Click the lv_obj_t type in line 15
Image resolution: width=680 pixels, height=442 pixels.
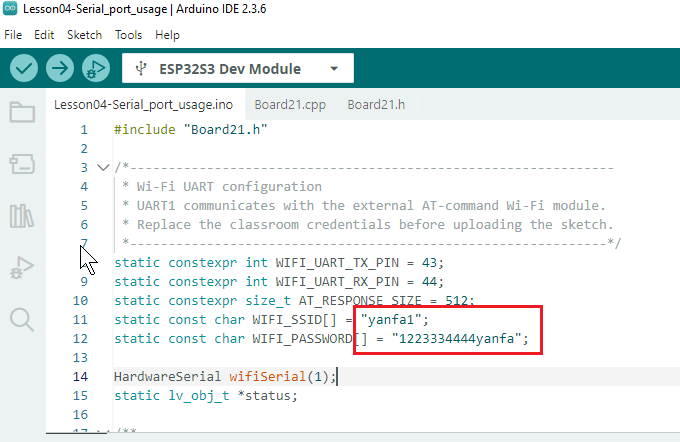[x=199, y=395]
